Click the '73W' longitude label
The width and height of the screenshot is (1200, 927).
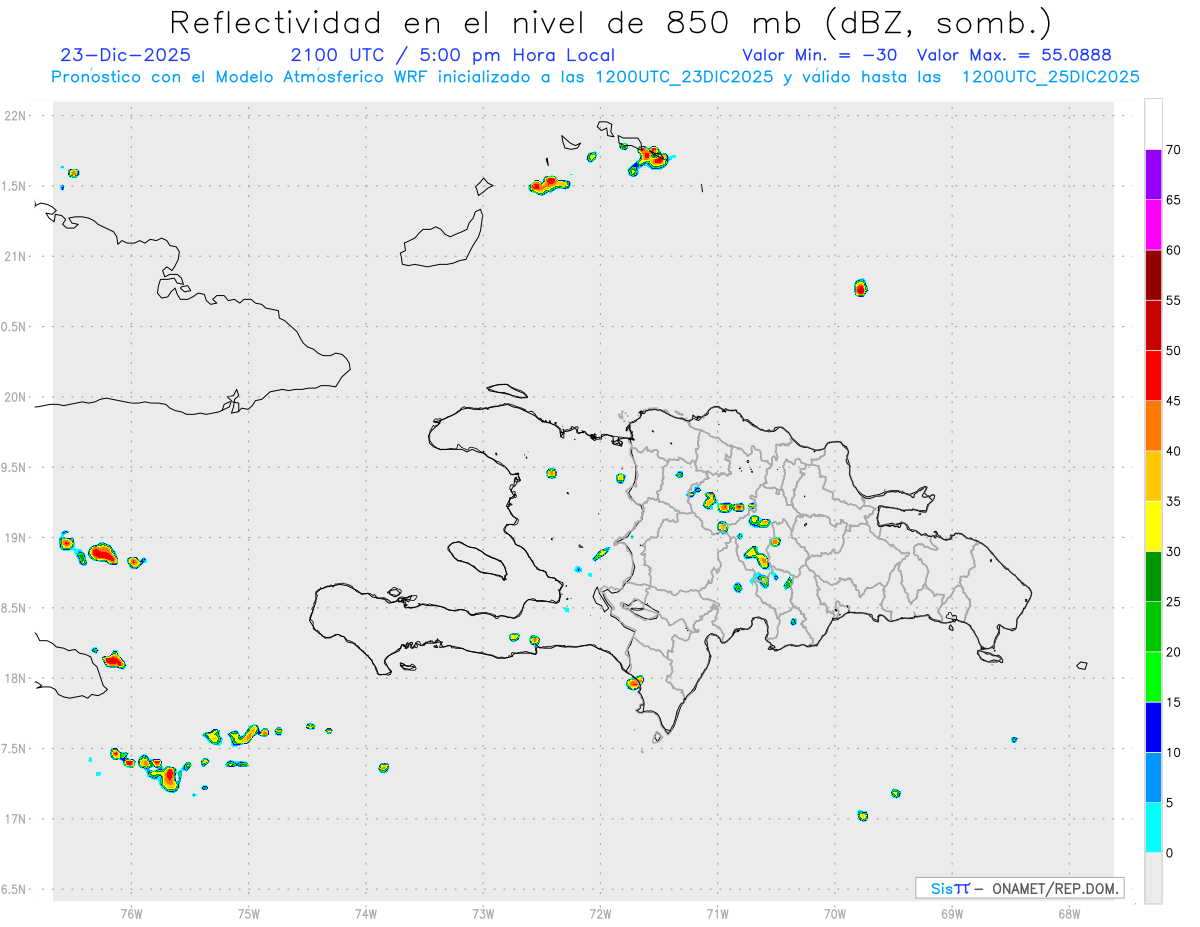483,913
